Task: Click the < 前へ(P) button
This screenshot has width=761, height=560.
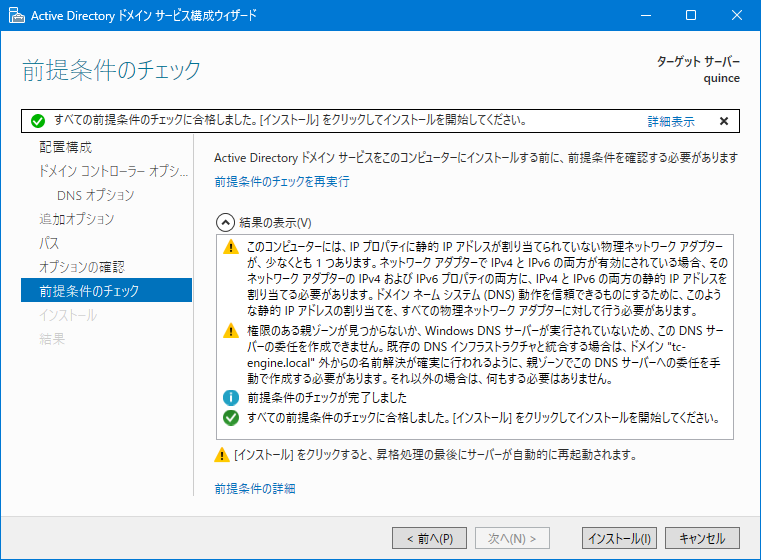Action: pos(430,538)
